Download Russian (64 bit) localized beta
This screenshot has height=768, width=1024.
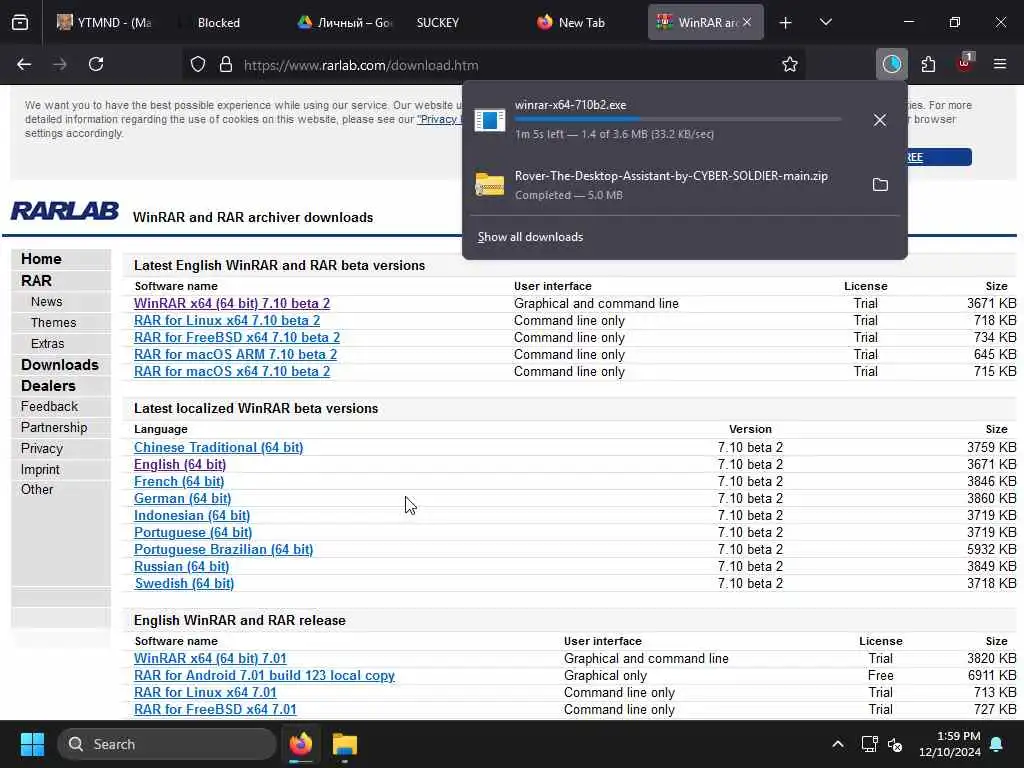coord(181,566)
